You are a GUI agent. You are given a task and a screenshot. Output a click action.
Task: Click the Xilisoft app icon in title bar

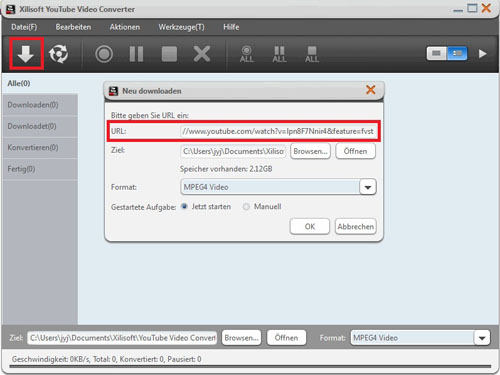click(10, 9)
